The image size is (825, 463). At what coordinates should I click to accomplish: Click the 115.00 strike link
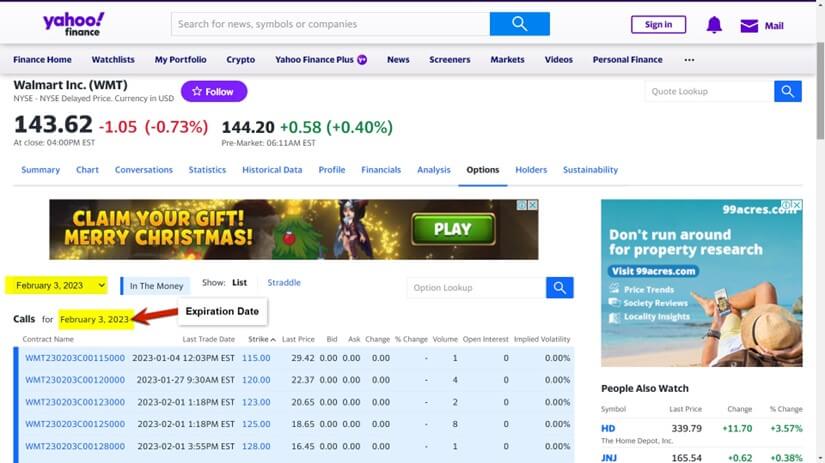pyautogui.click(x=256, y=358)
